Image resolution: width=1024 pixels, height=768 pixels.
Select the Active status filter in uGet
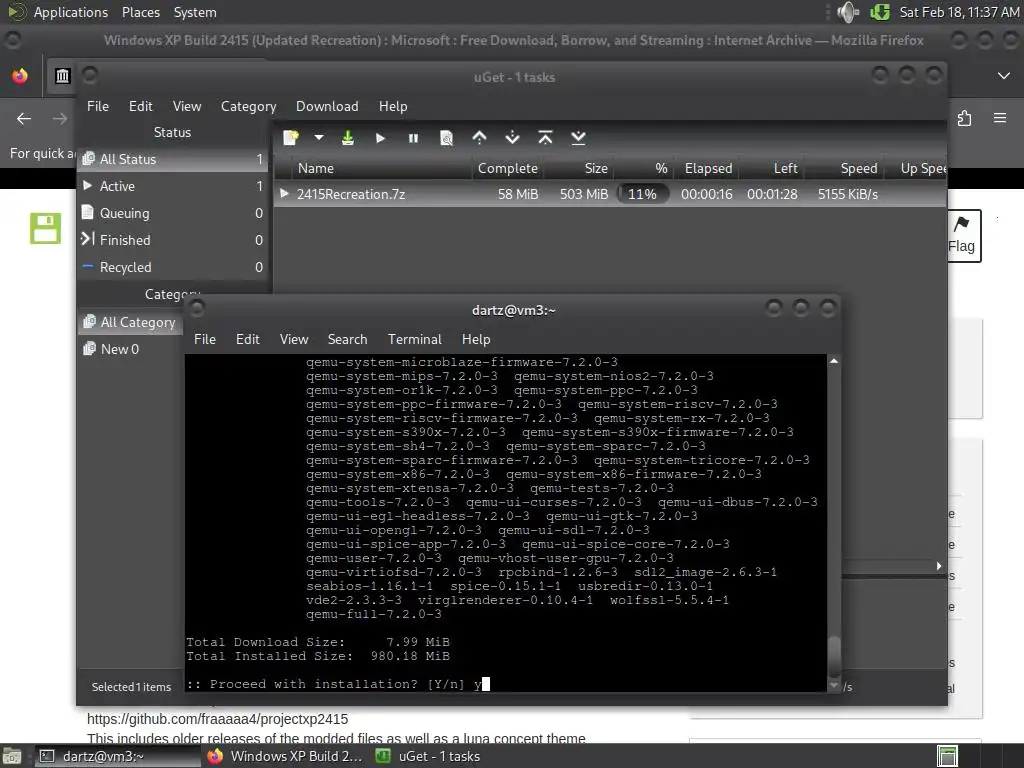click(x=173, y=186)
